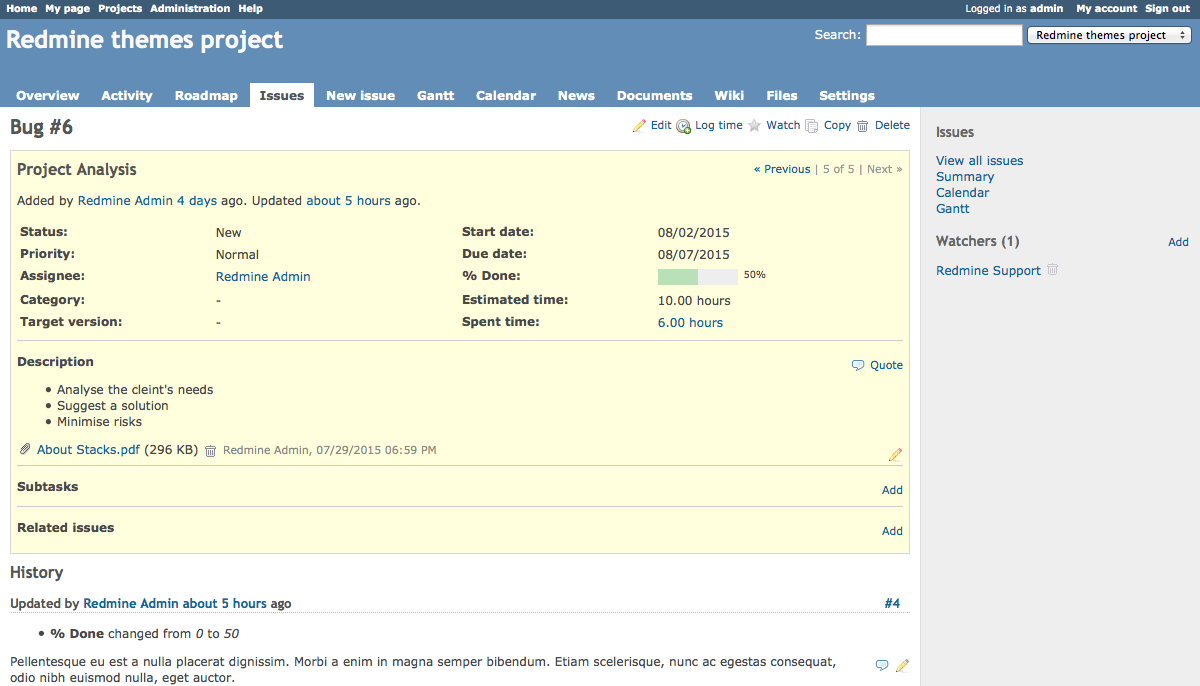The height and width of the screenshot is (686, 1200).
Task: Delete the About Stacks.pdf attachment
Action: [x=210, y=451]
